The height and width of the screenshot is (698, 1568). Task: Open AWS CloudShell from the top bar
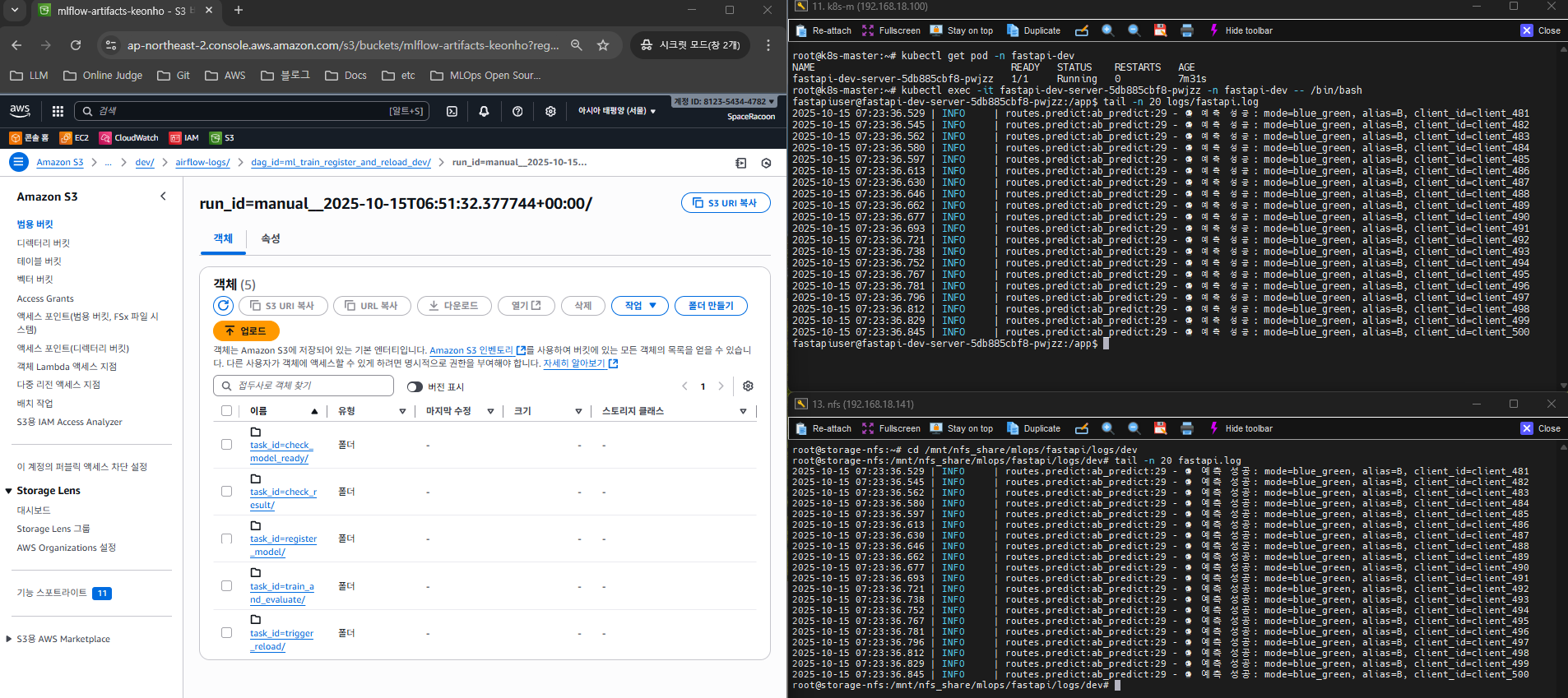click(452, 111)
